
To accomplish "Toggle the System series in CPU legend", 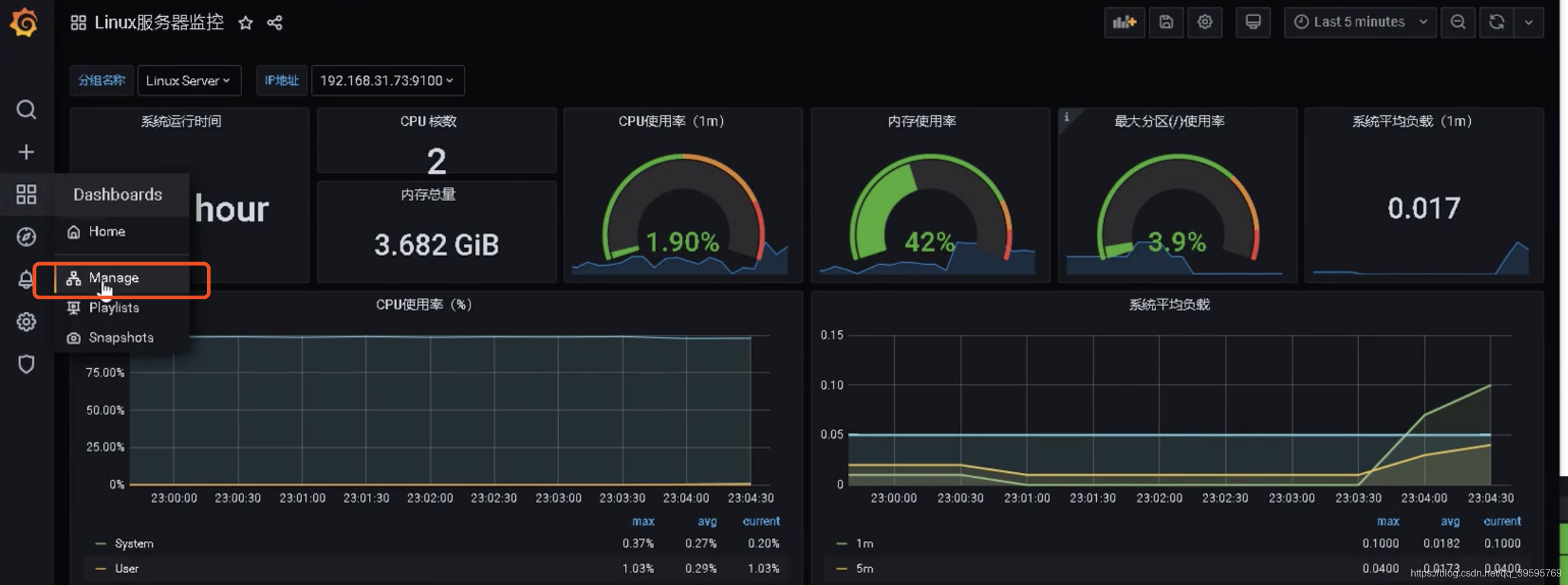I will 134,543.
